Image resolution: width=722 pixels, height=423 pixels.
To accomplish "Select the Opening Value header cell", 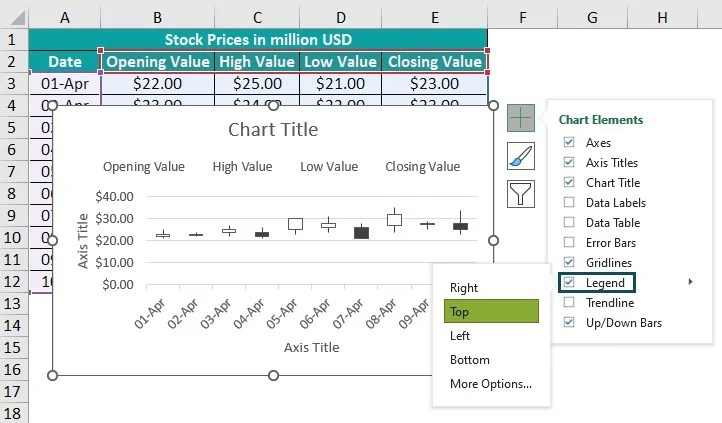I will point(157,62).
